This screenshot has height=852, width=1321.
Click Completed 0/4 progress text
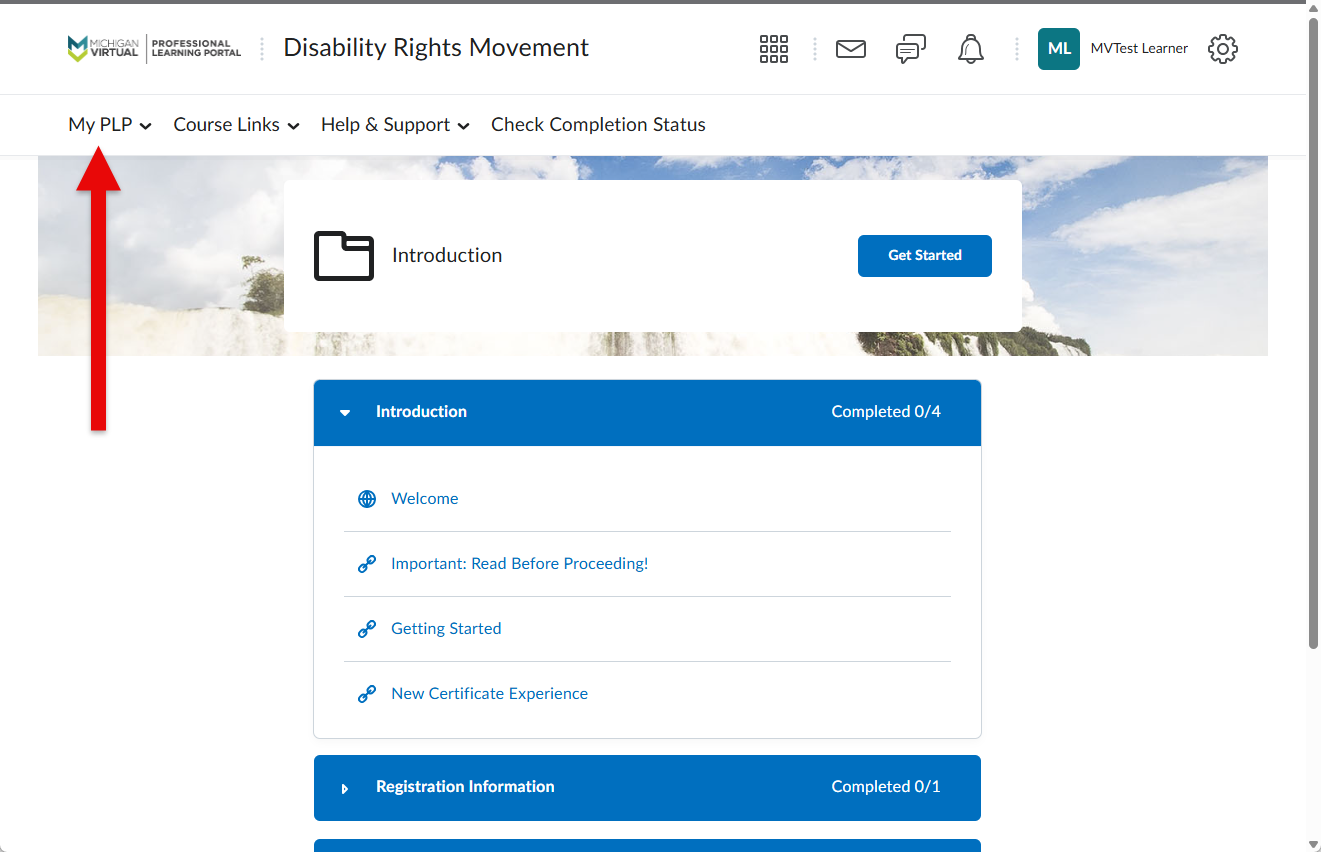click(x=886, y=412)
